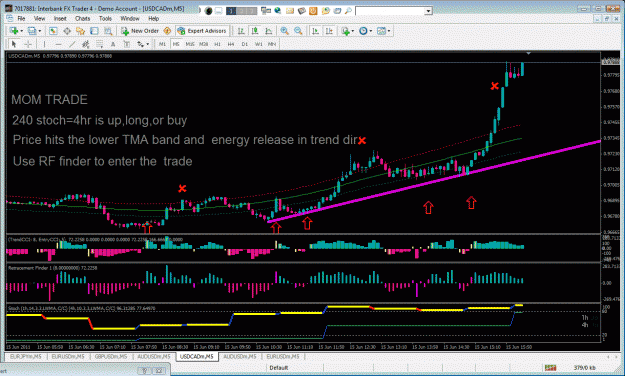Select the Trendline drawing tool
This screenshot has height=376, width=625.
pyautogui.click(x=72, y=44)
